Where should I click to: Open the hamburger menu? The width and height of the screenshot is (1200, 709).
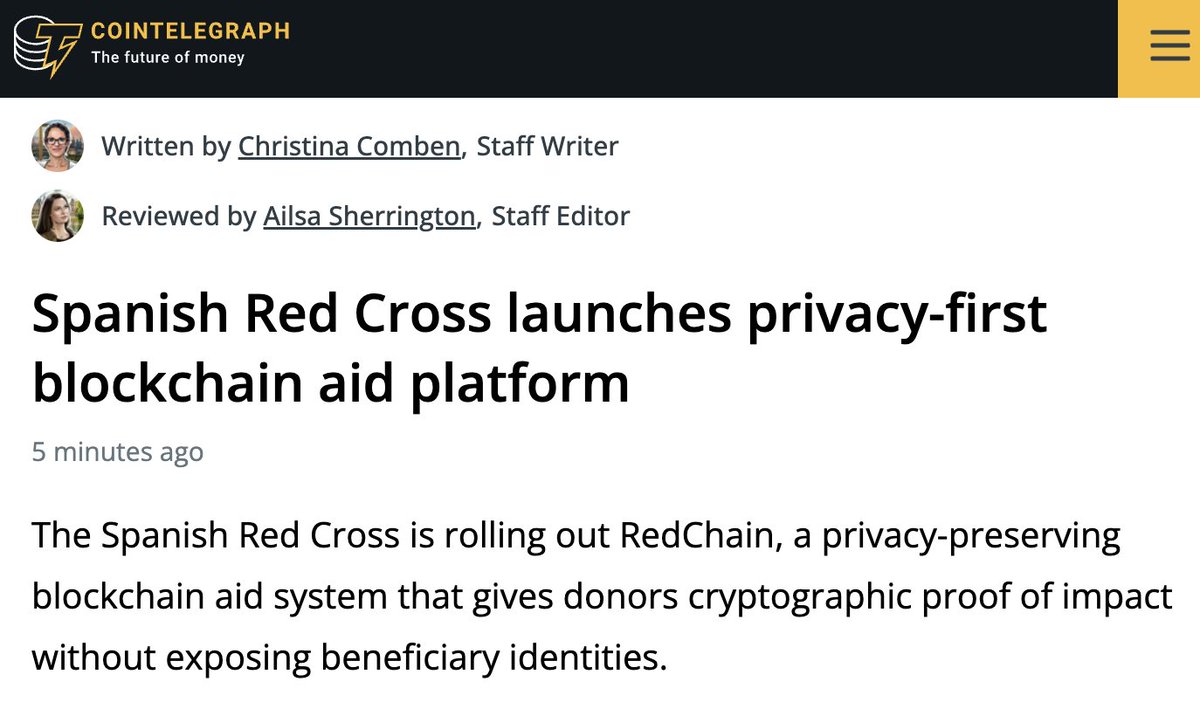point(1159,48)
